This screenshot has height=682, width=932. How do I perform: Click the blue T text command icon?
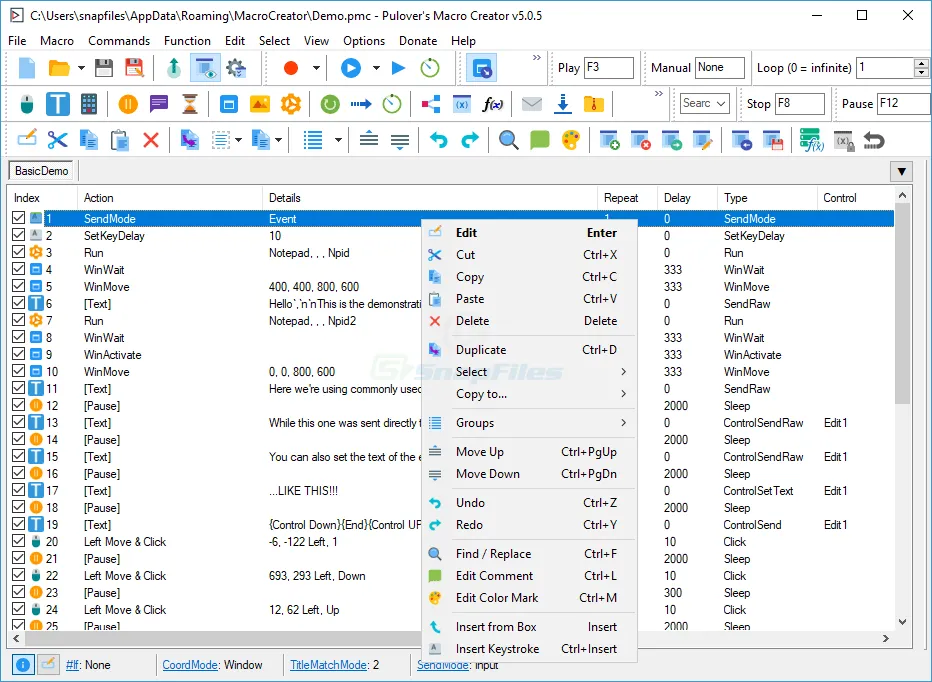click(58, 104)
